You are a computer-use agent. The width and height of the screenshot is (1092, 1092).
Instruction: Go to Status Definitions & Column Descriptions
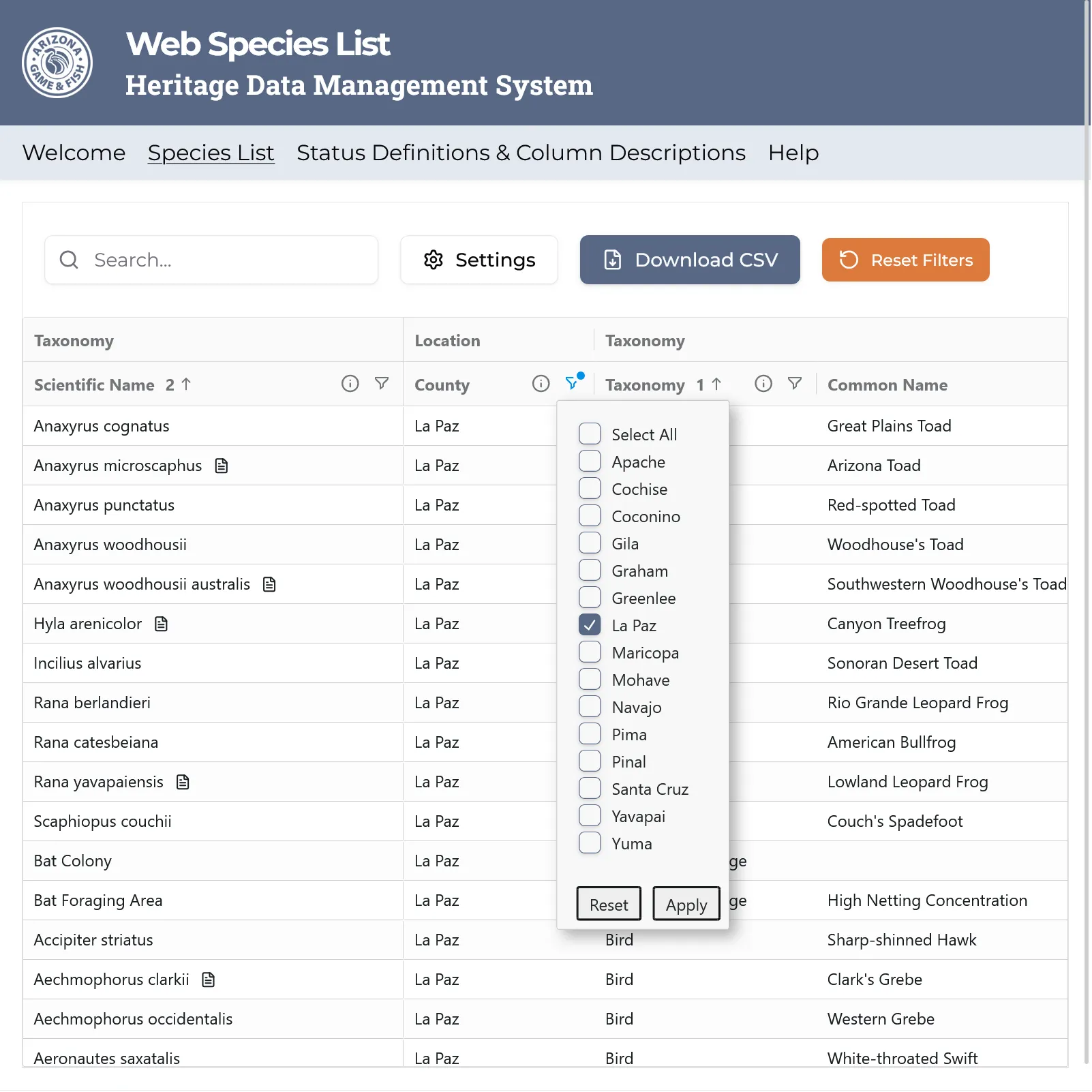pyautogui.click(x=521, y=153)
